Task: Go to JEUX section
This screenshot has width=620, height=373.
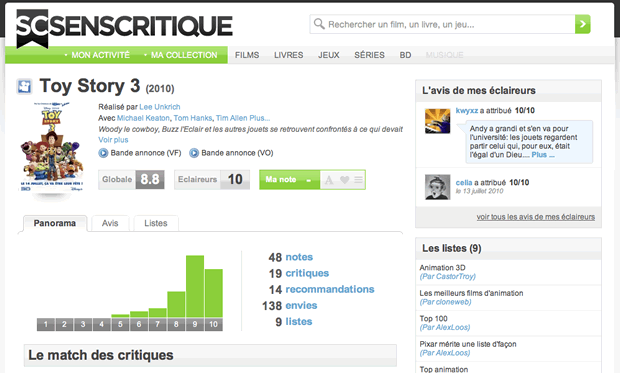Action: tap(329, 55)
